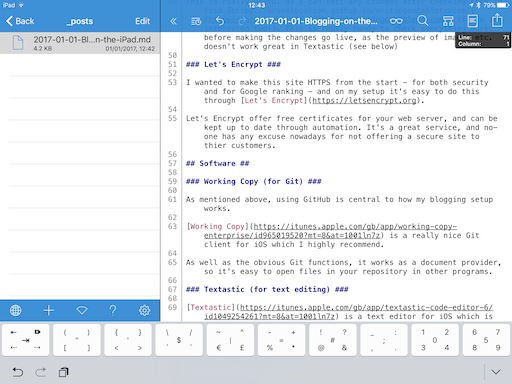Select line number 61 in gutter
Viewport: 512px width, 384px height.
[172, 199]
